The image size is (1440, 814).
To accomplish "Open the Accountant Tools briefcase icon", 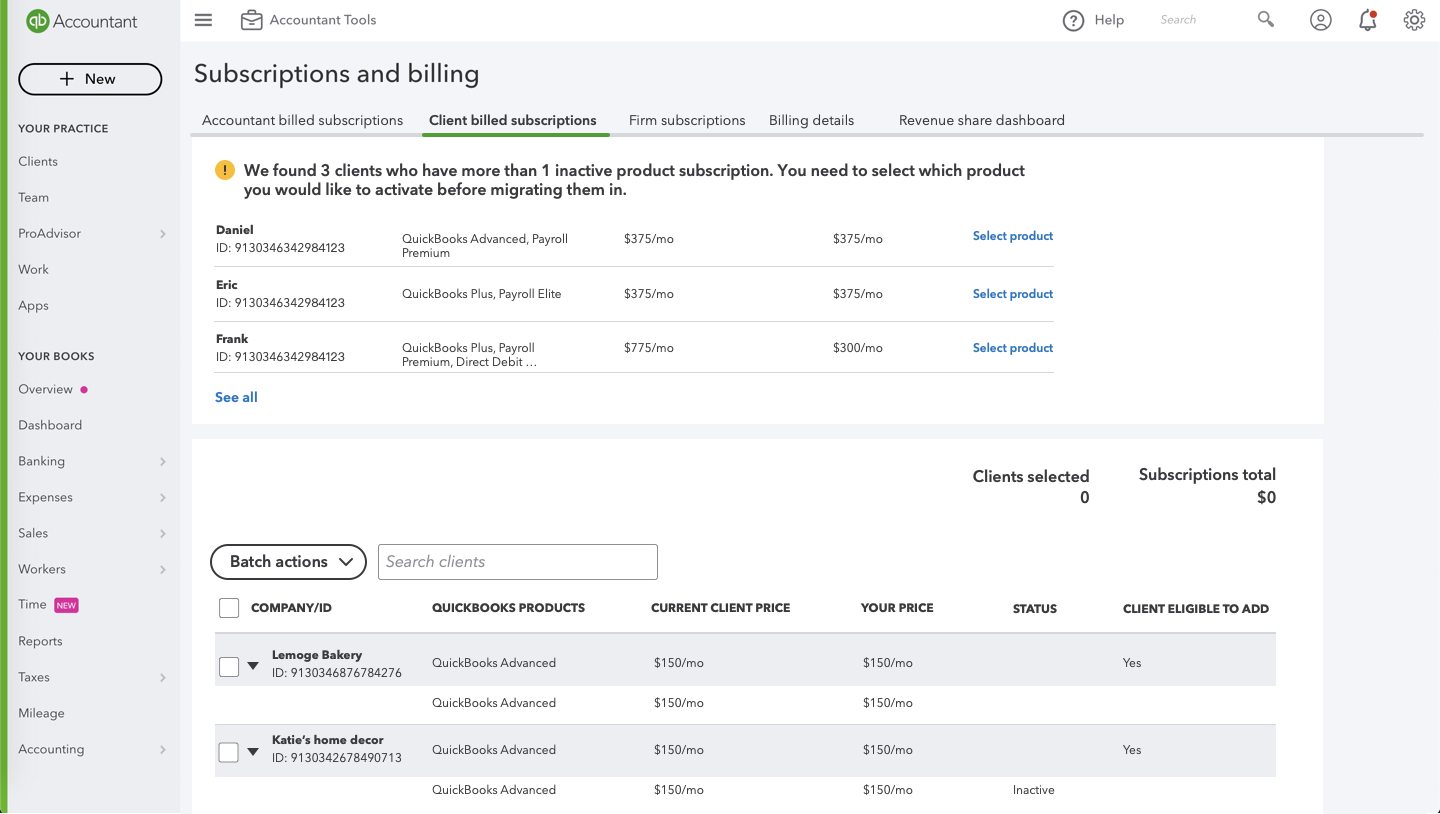I will point(251,20).
